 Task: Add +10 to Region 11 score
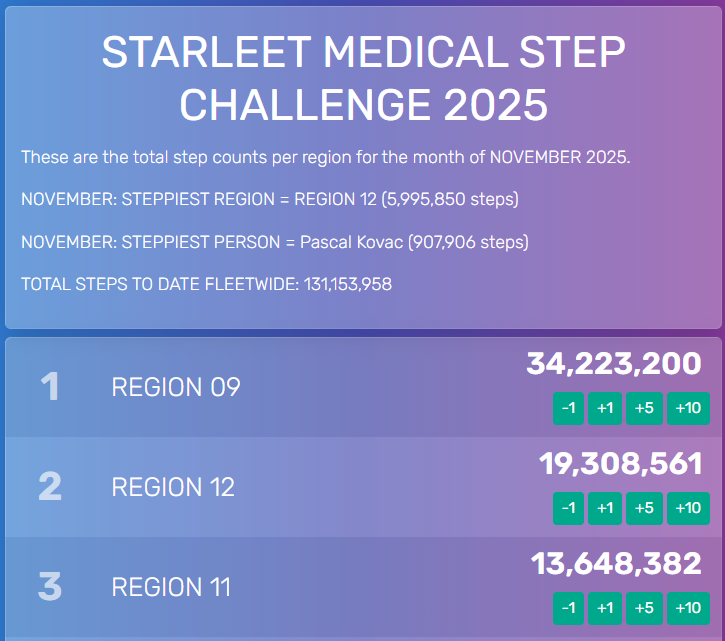[x=688, y=608]
